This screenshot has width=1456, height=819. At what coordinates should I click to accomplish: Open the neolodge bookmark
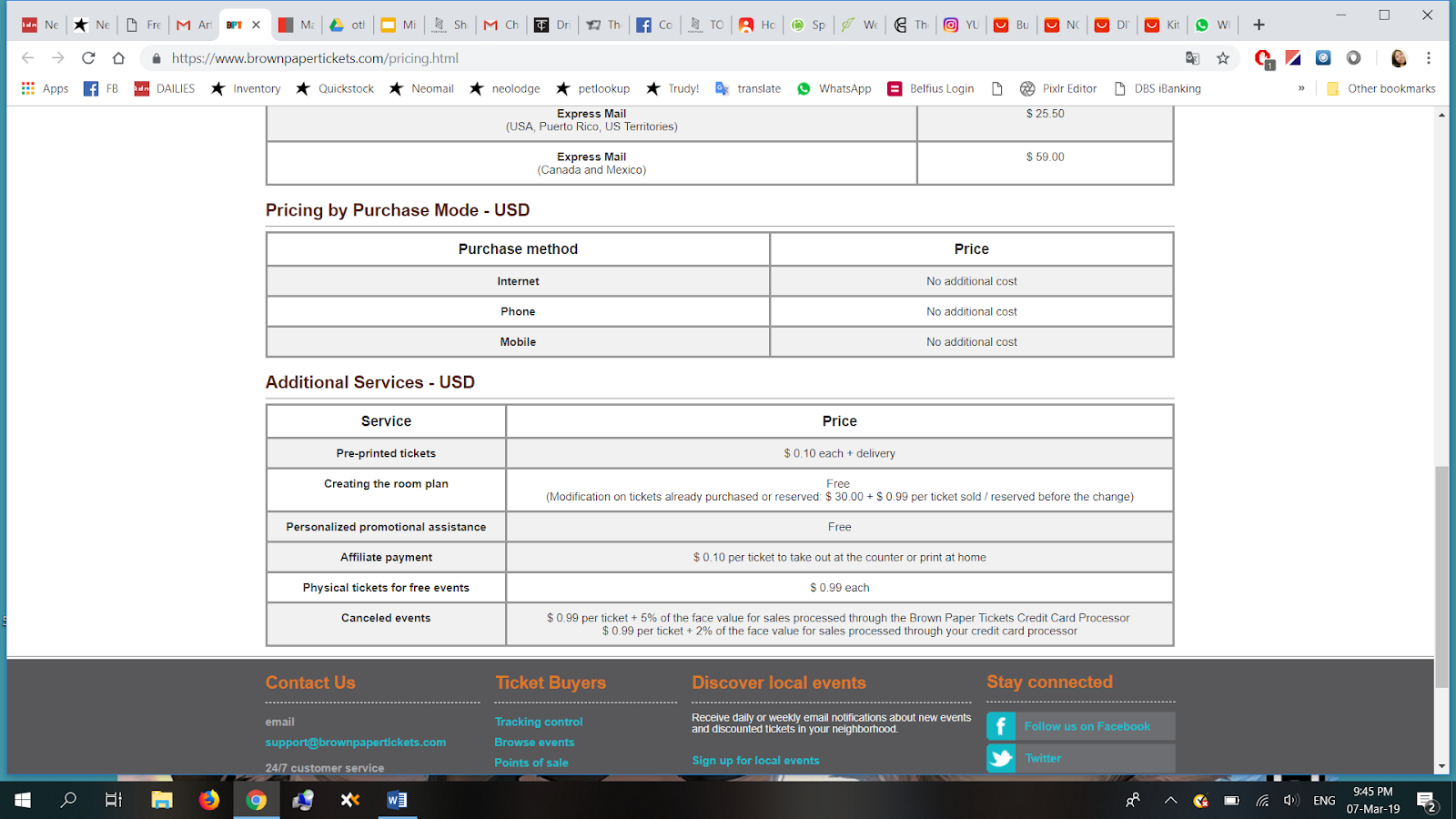point(505,88)
